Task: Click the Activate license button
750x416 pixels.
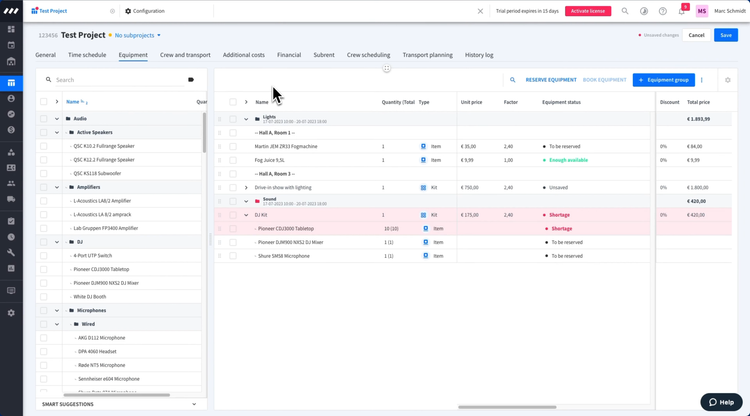Action: pyautogui.click(x=588, y=11)
